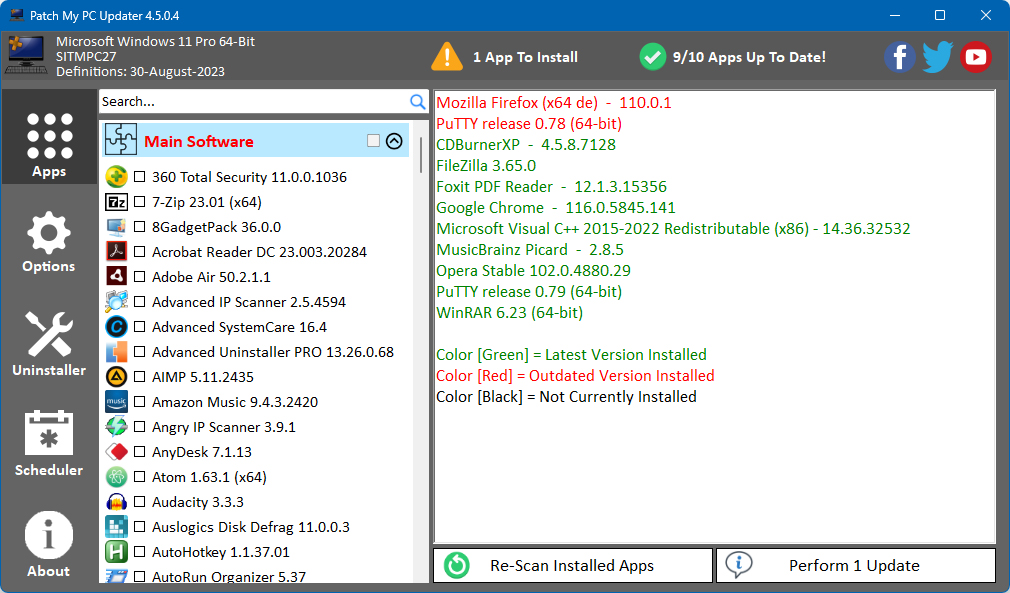Open the Twitter bird icon
The height and width of the screenshot is (593, 1010).
[937, 57]
